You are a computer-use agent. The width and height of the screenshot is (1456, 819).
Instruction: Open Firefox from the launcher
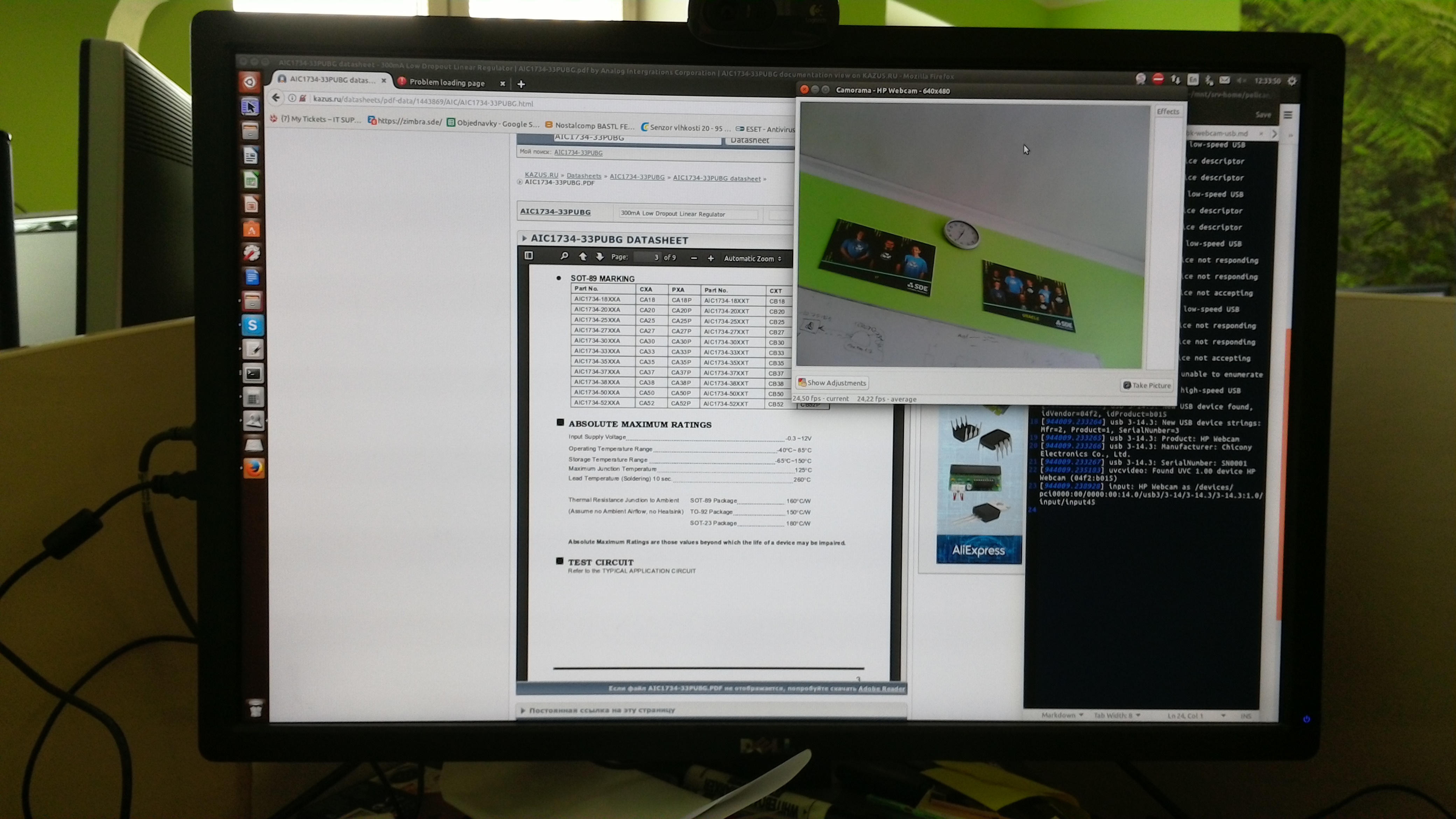pyautogui.click(x=254, y=469)
